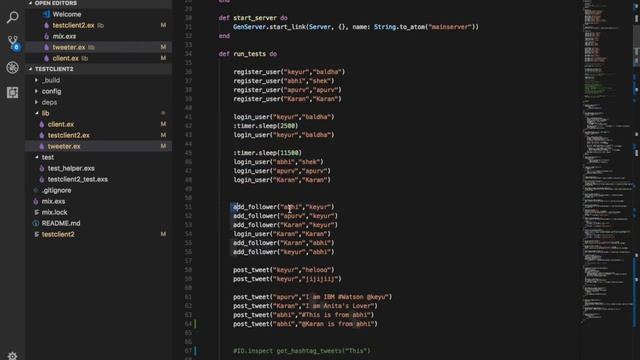This screenshot has height=360, width=640.
Task: Click the "I am IBM #Watson" tweet line
Action: coord(313,297)
